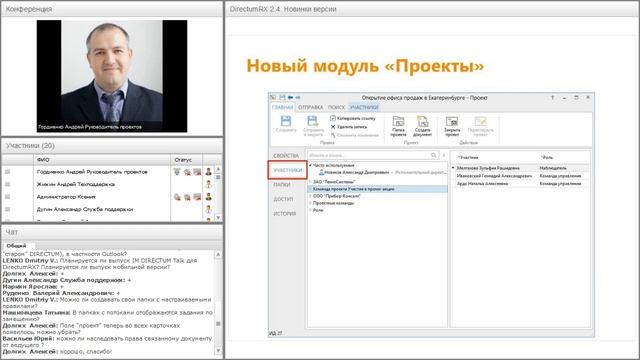Viewport: 640px width, 360px height.
Task: Select the УЧАСТНИКИ side tab
Action: [287, 170]
